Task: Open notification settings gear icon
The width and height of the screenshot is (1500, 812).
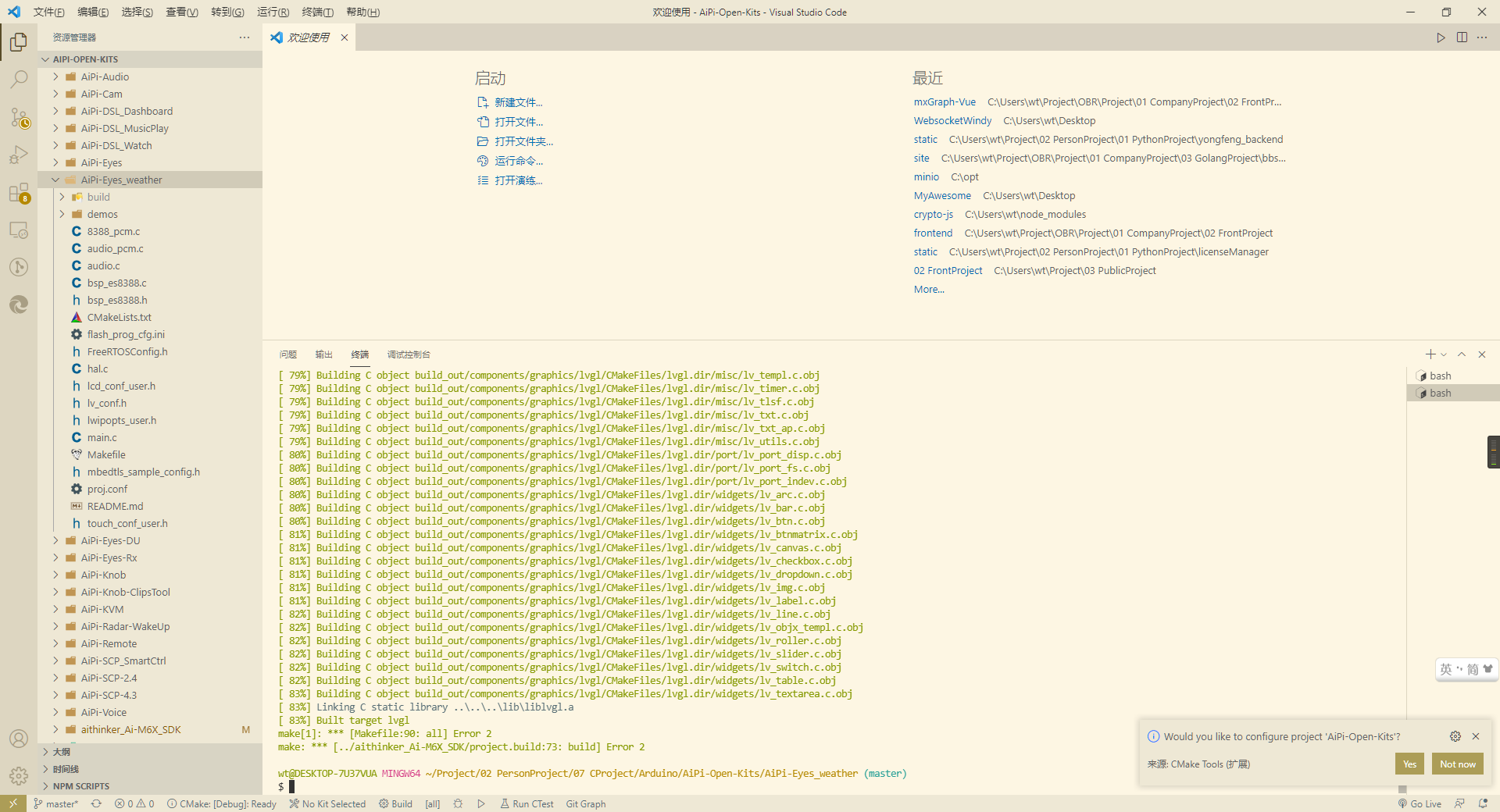Action: click(1455, 736)
